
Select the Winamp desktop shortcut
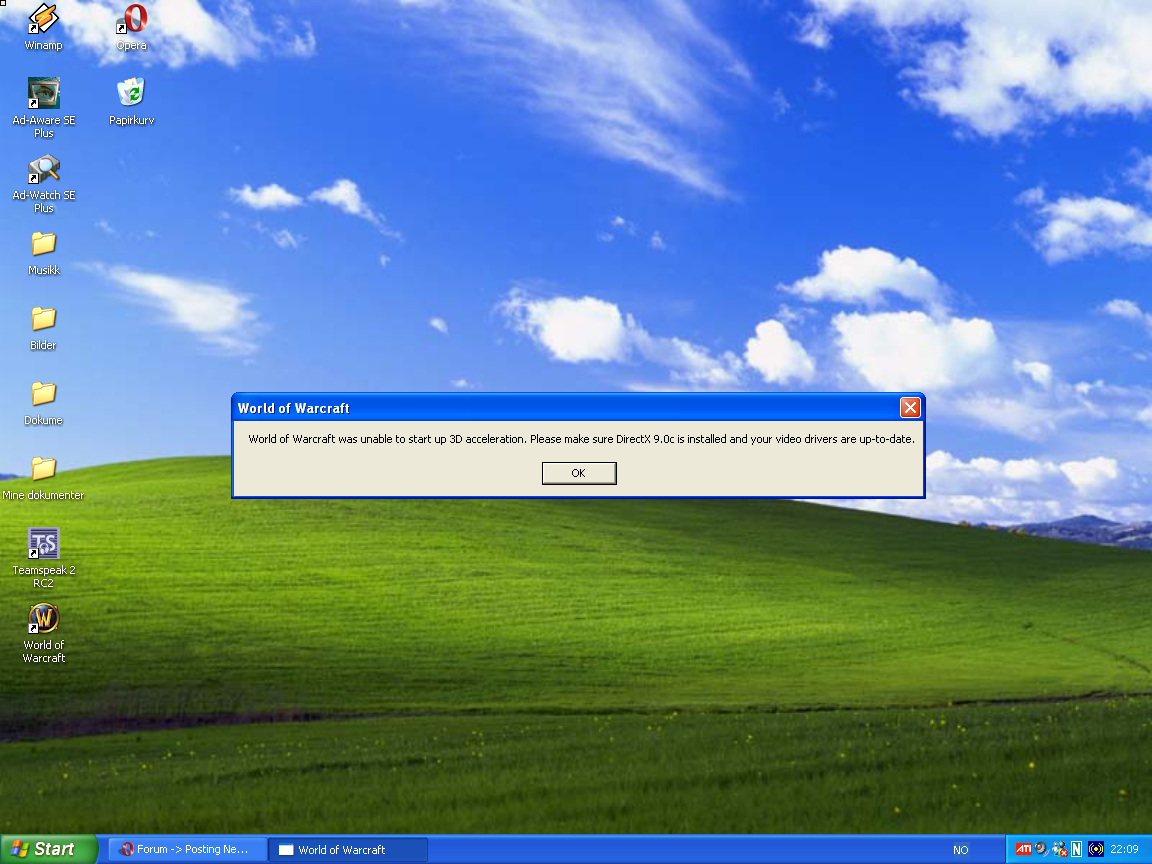coord(43,27)
